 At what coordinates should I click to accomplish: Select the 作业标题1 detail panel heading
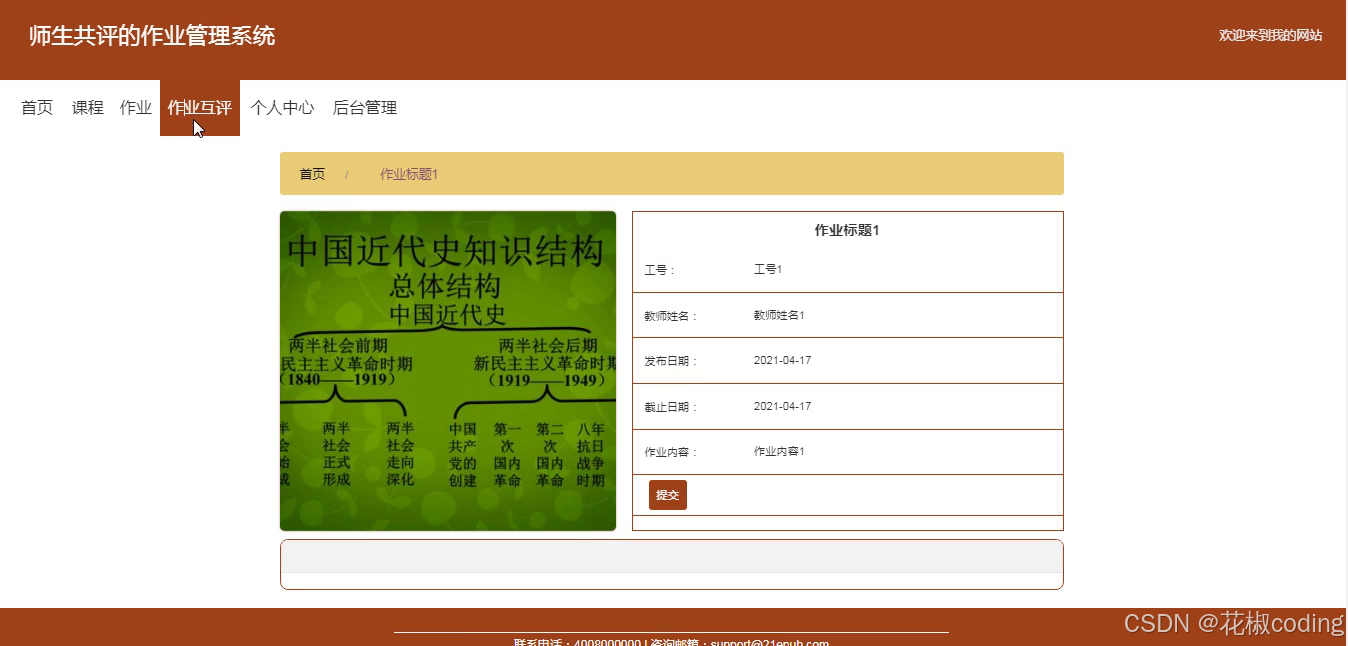(x=846, y=229)
